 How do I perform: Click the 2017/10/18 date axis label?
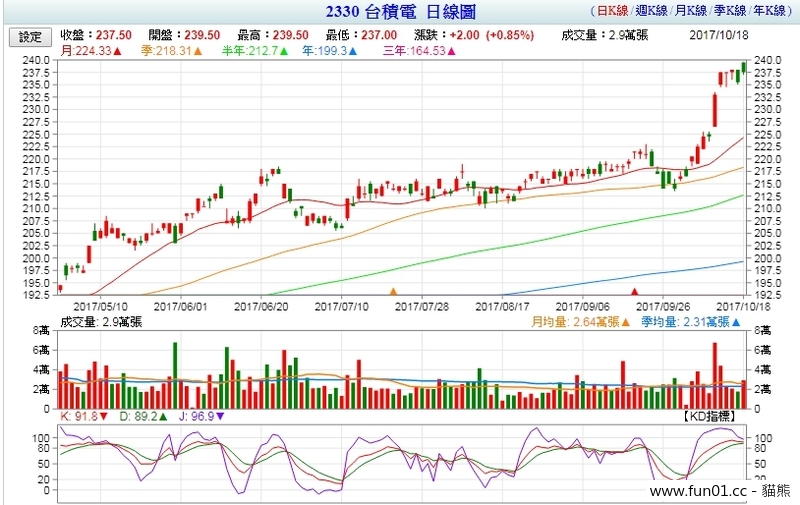pyautogui.click(x=743, y=307)
